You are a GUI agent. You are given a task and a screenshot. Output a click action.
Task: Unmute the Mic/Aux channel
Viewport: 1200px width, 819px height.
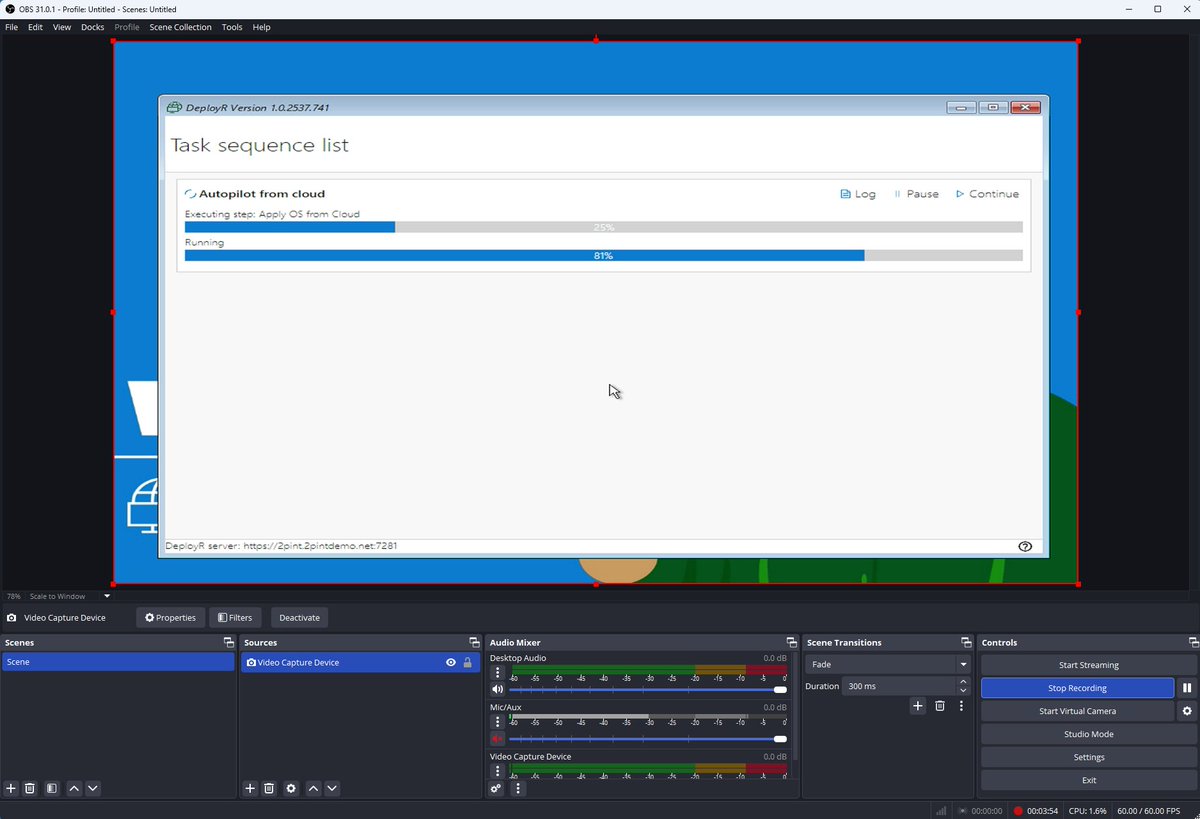(x=497, y=739)
